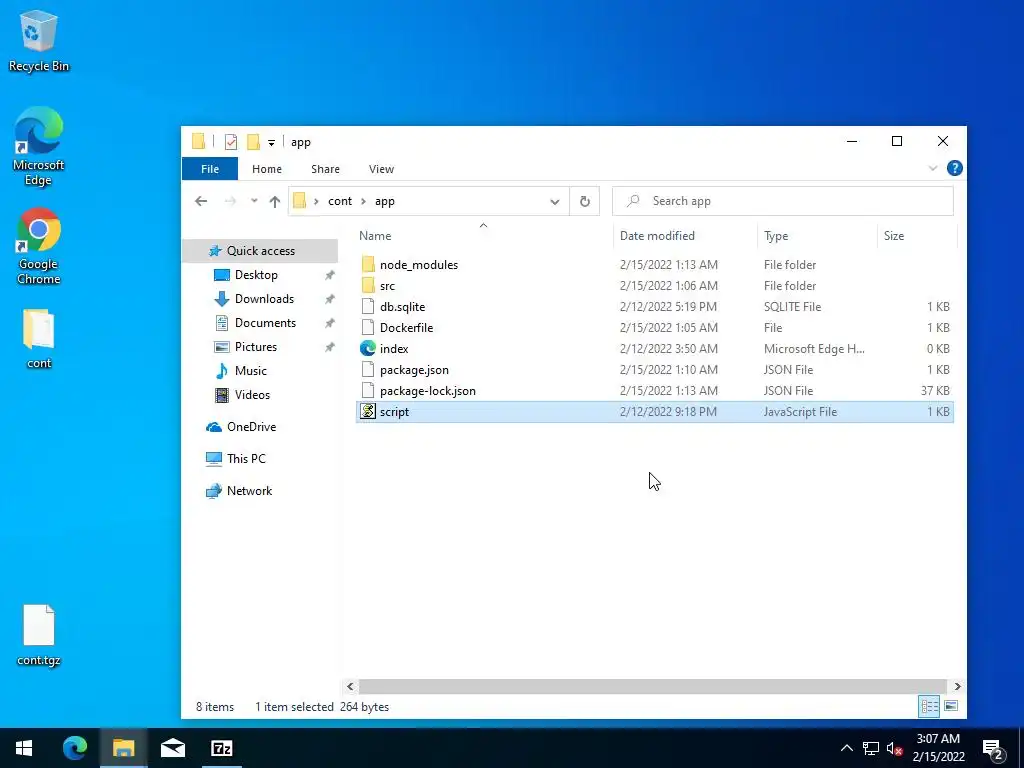Open Documents in the navigation pane
This screenshot has height=768, width=1024.
coord(265,323)
